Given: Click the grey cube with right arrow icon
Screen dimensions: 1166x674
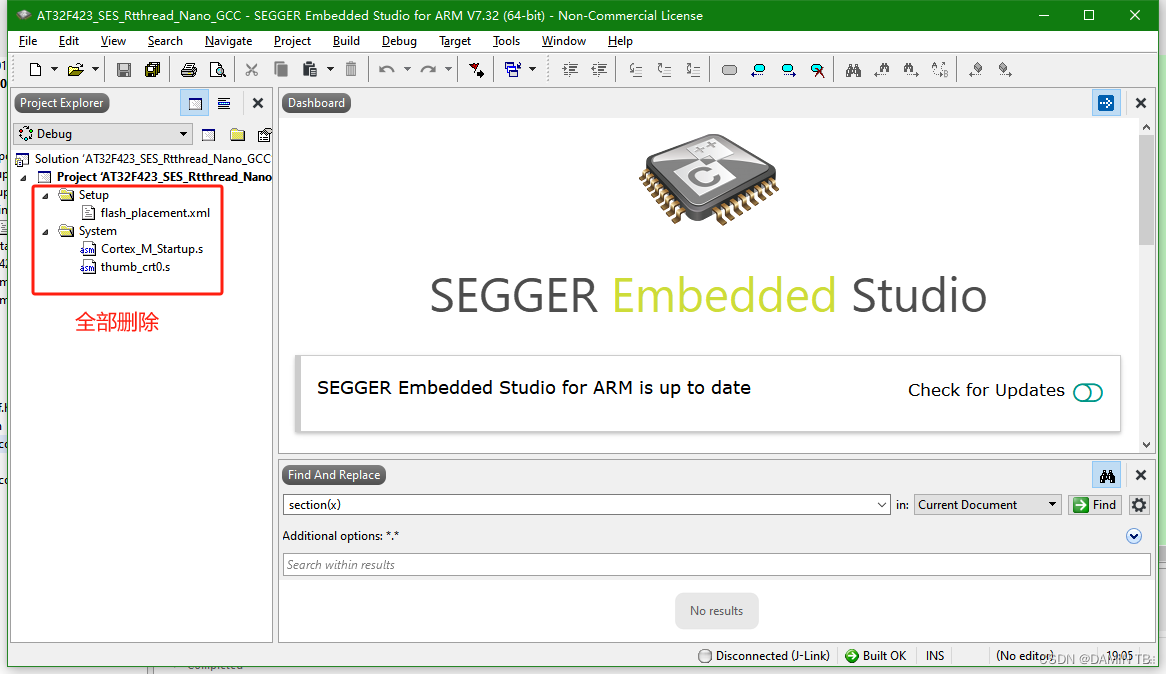Looking at the screenshot, I should point(1005,70).
